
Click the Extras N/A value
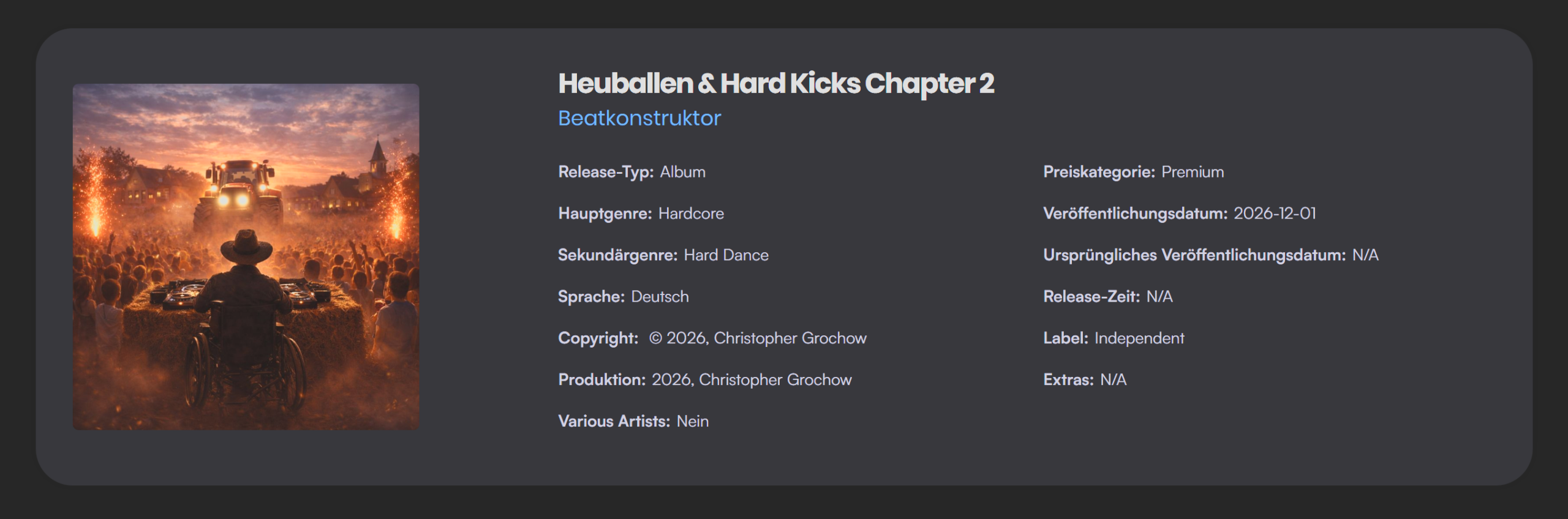click(x=1113, y=380)
